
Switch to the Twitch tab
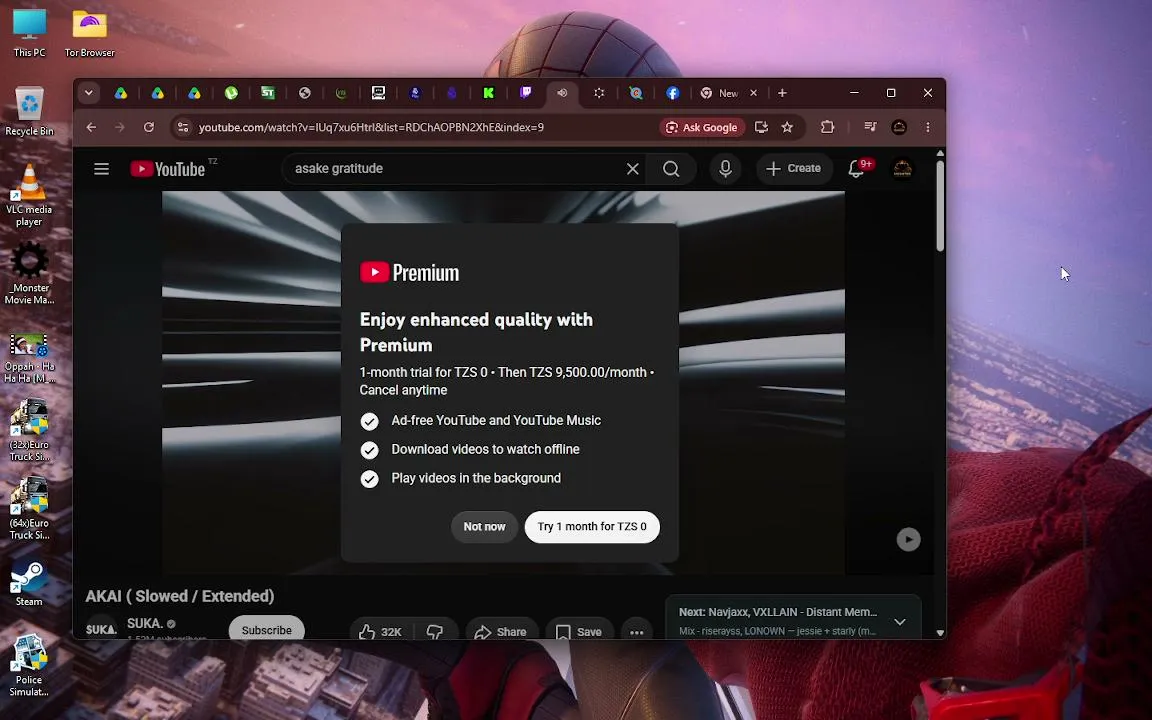(525, 93)
